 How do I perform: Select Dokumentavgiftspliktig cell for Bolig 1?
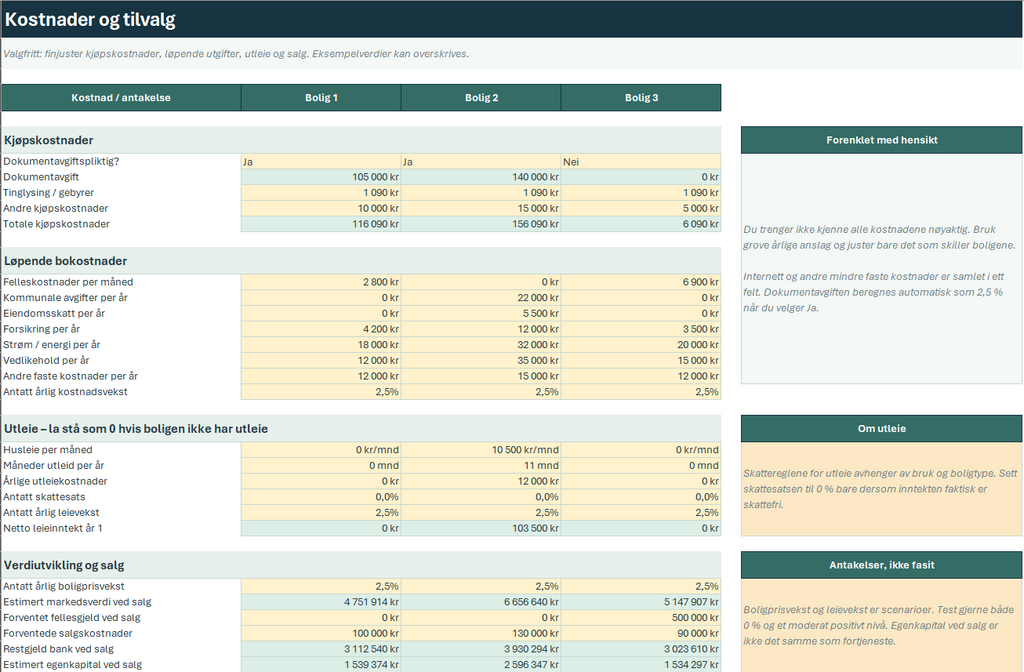click(321, 161)
